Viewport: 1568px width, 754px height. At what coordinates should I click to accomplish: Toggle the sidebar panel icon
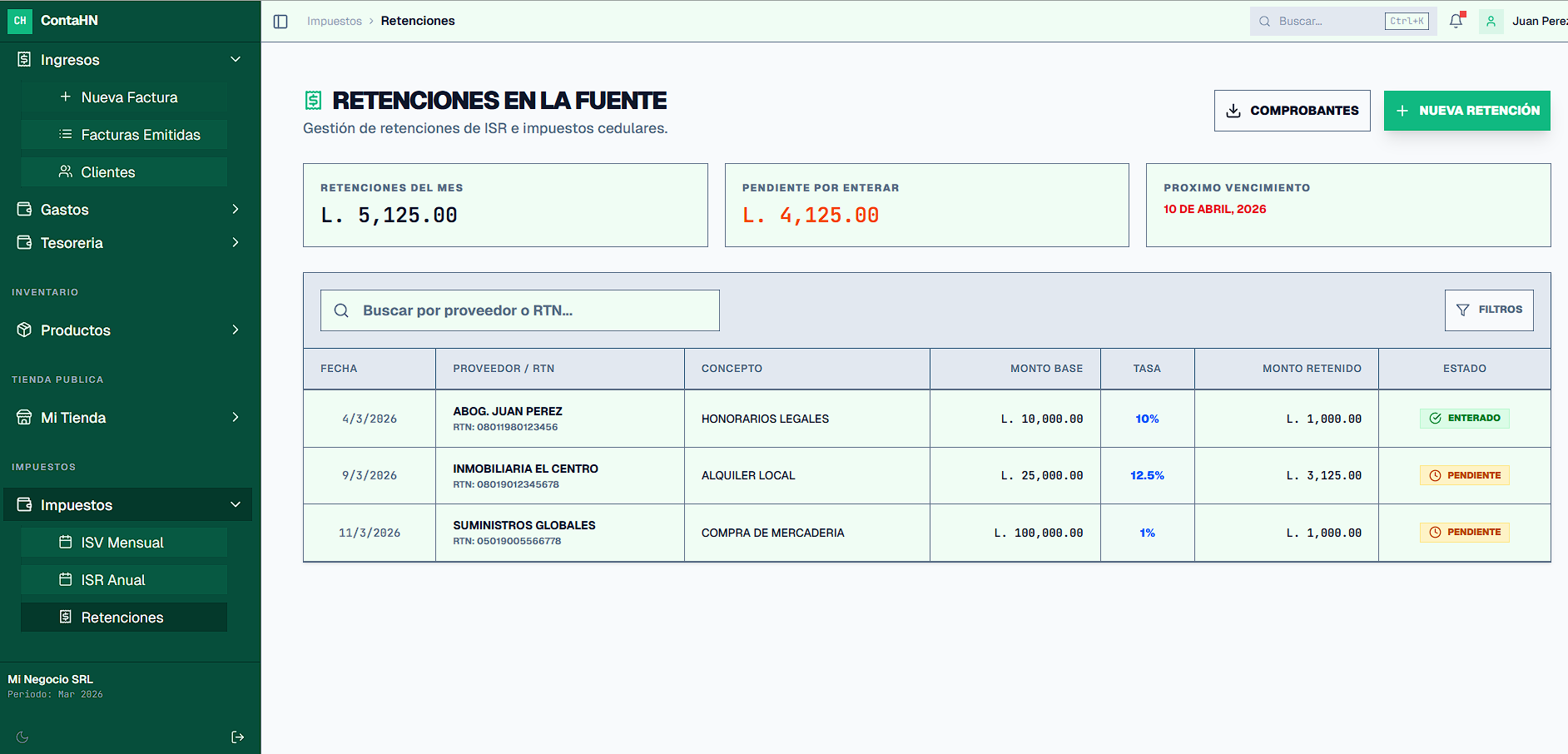280,22
